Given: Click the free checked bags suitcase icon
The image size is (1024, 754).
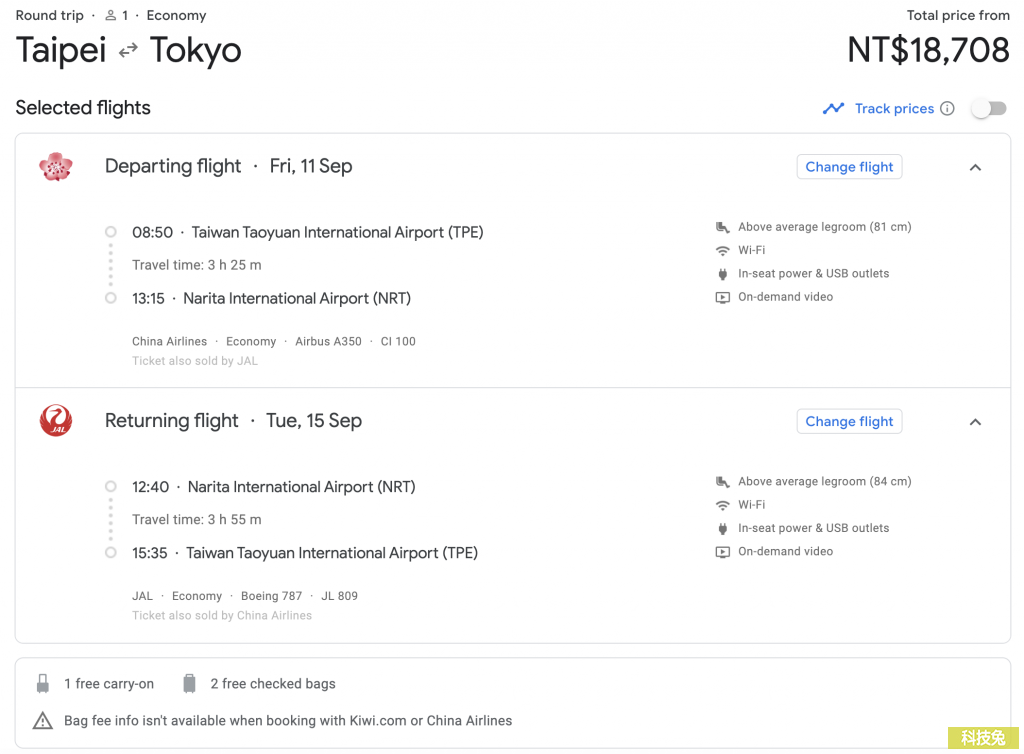Looking at the screenshot, I should pyautogui.click(x=189, y=683).
